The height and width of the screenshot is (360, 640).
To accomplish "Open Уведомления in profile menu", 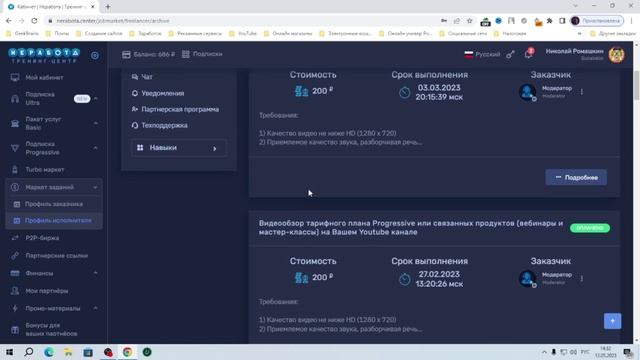I will pyautogui.click(x=158, y=93).
